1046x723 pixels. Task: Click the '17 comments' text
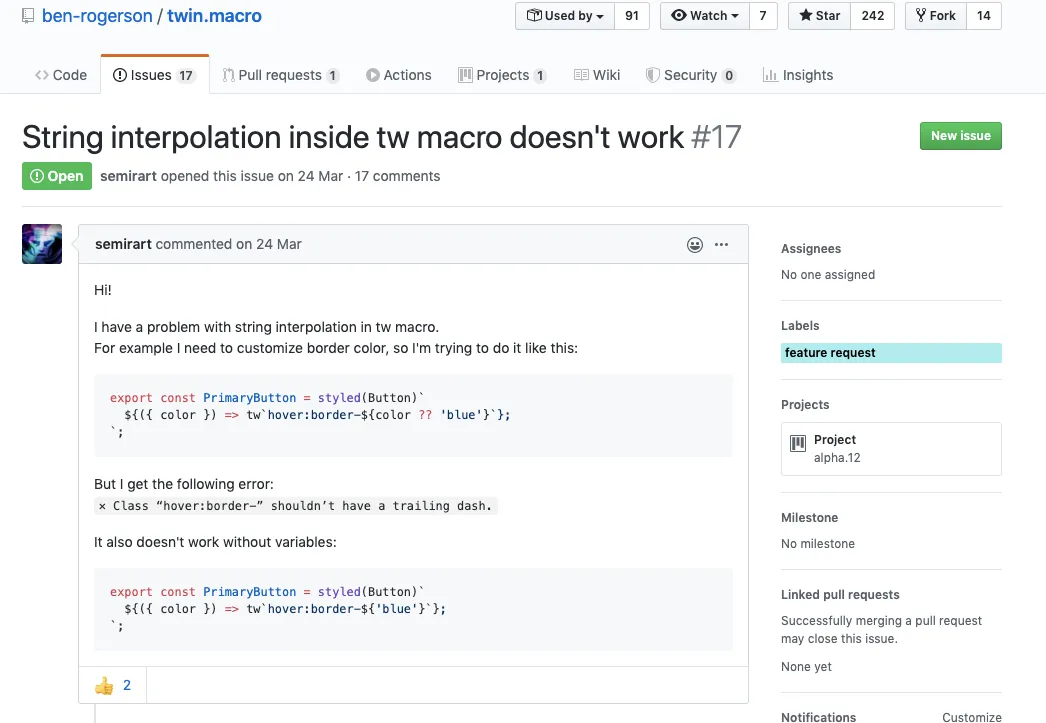(x=397, y=176)
